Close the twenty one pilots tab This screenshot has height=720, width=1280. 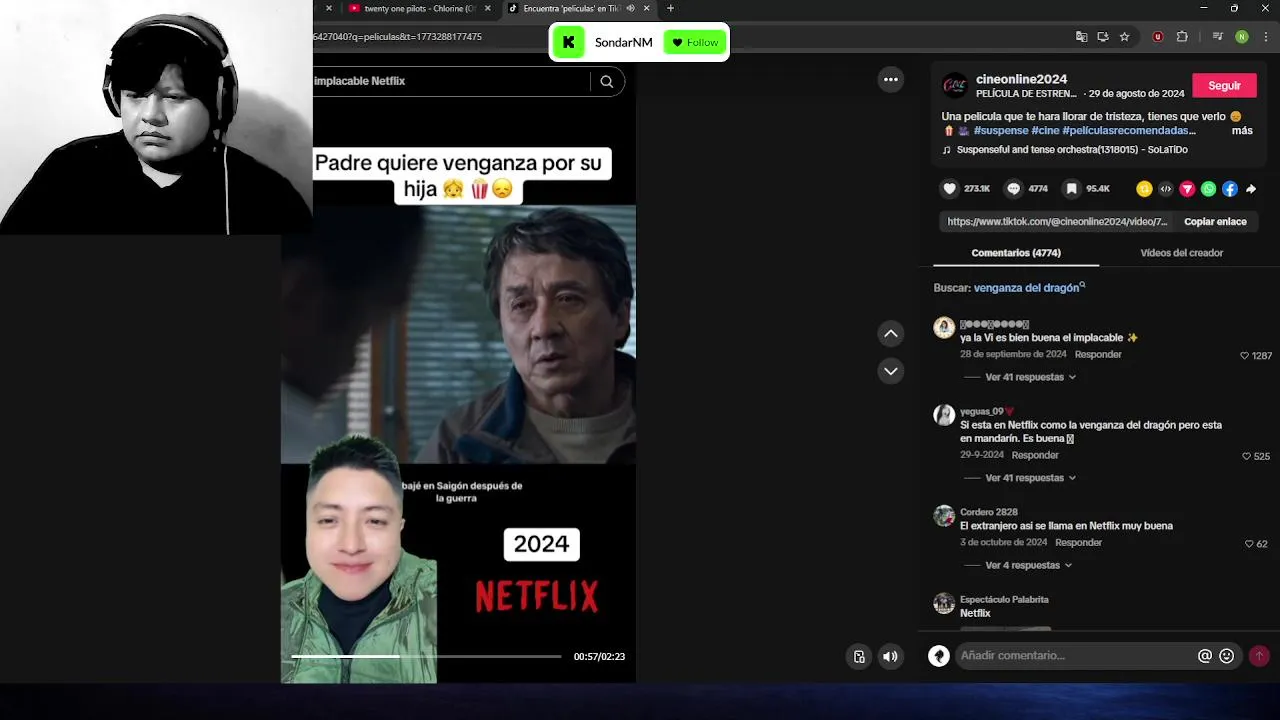487,8
